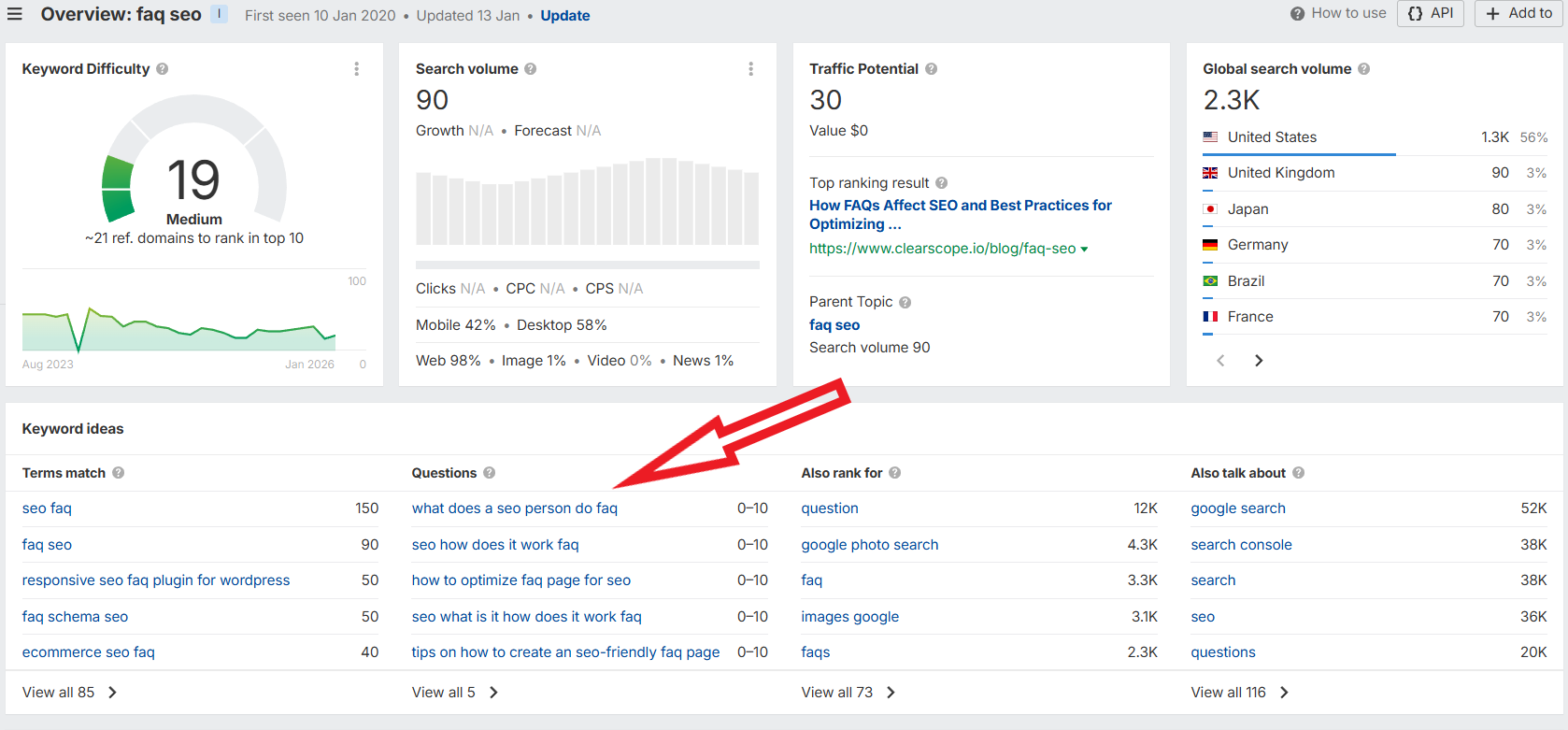1568x730 pixels.
Task: Open Keyword Difficulty three-dot menu
Action: (x=356, y=69)
